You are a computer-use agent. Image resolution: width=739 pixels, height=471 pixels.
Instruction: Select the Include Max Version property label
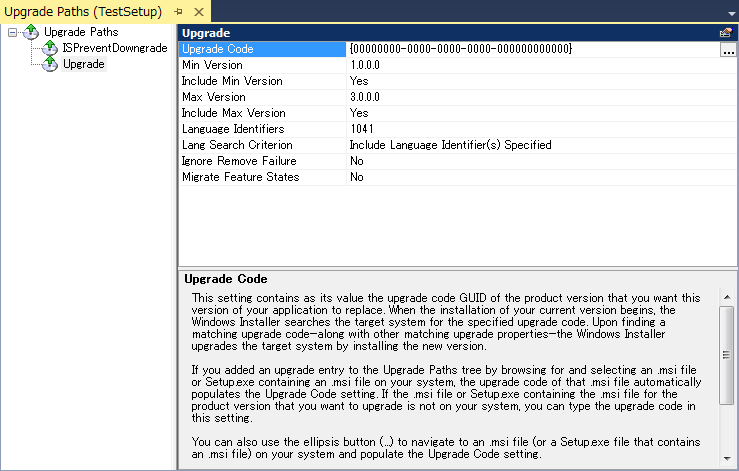(x=233, y=113)
